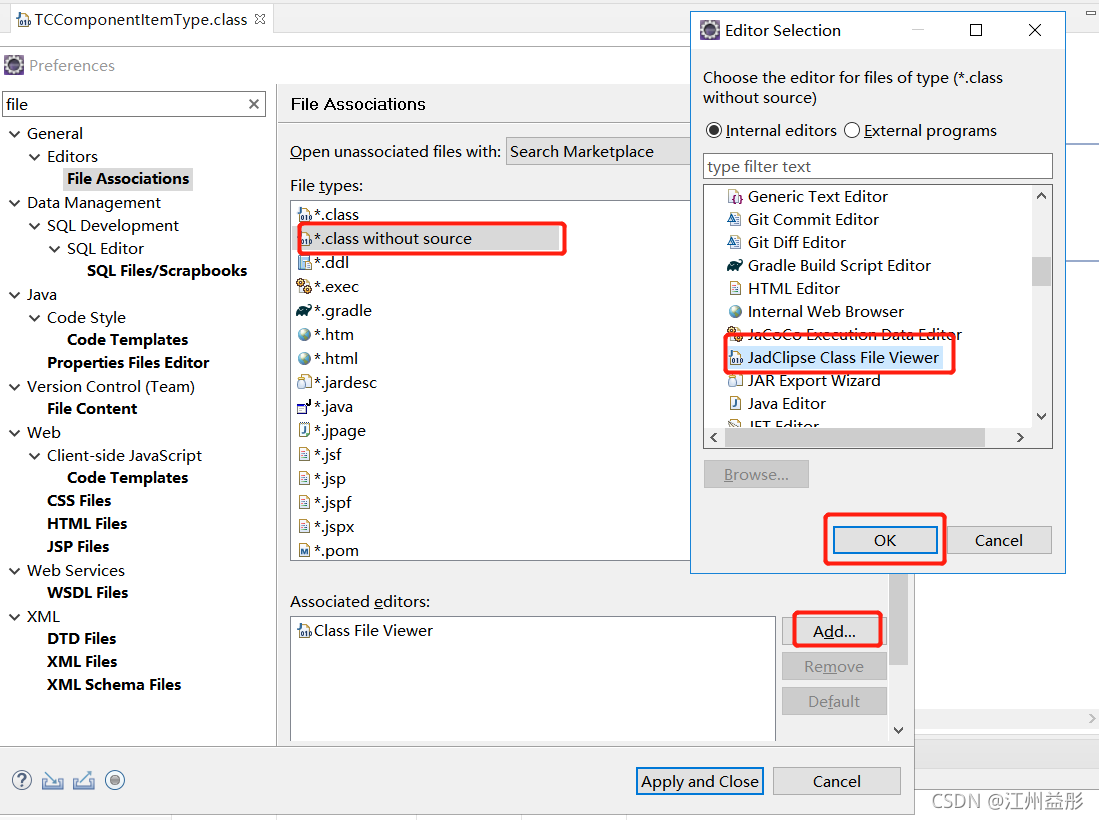Viewport: 1099px width, 820px height.
Task: Click the help question mark icon
Action: [x=22, y=780]
